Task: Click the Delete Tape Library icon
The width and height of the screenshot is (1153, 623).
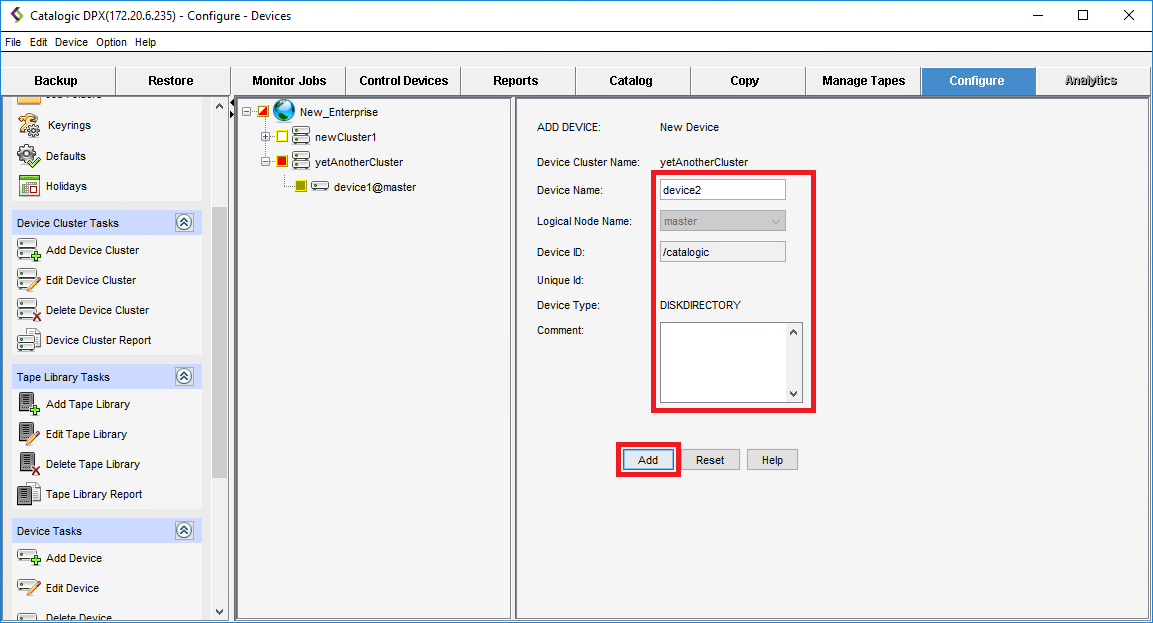Action: coord(28,464)
